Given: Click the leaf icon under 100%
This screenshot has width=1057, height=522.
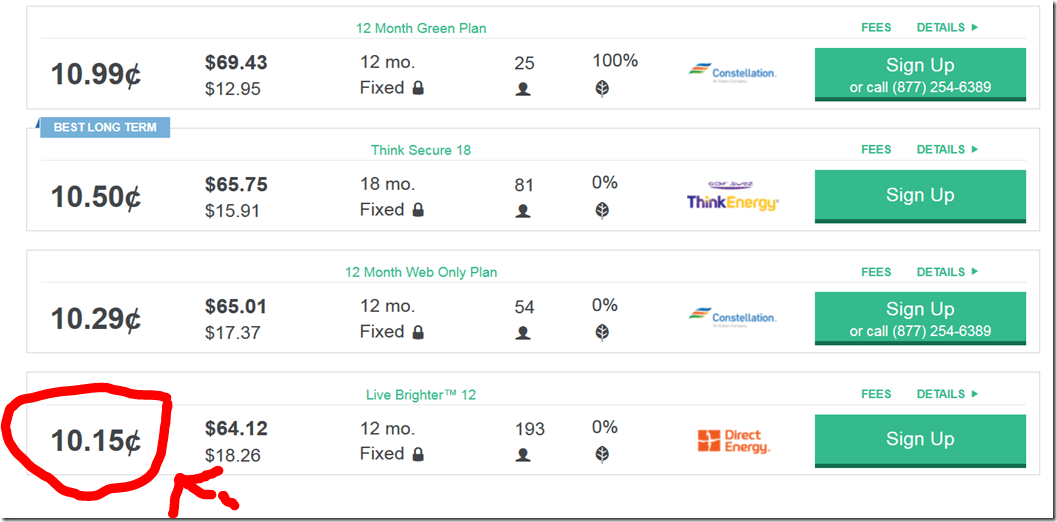Looking at the screenshot, I should [603, 88].
